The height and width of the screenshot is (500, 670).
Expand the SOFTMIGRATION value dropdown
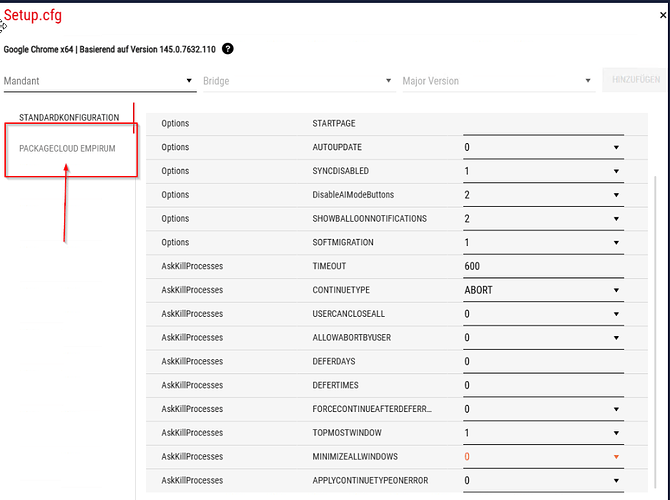point(542,243)
